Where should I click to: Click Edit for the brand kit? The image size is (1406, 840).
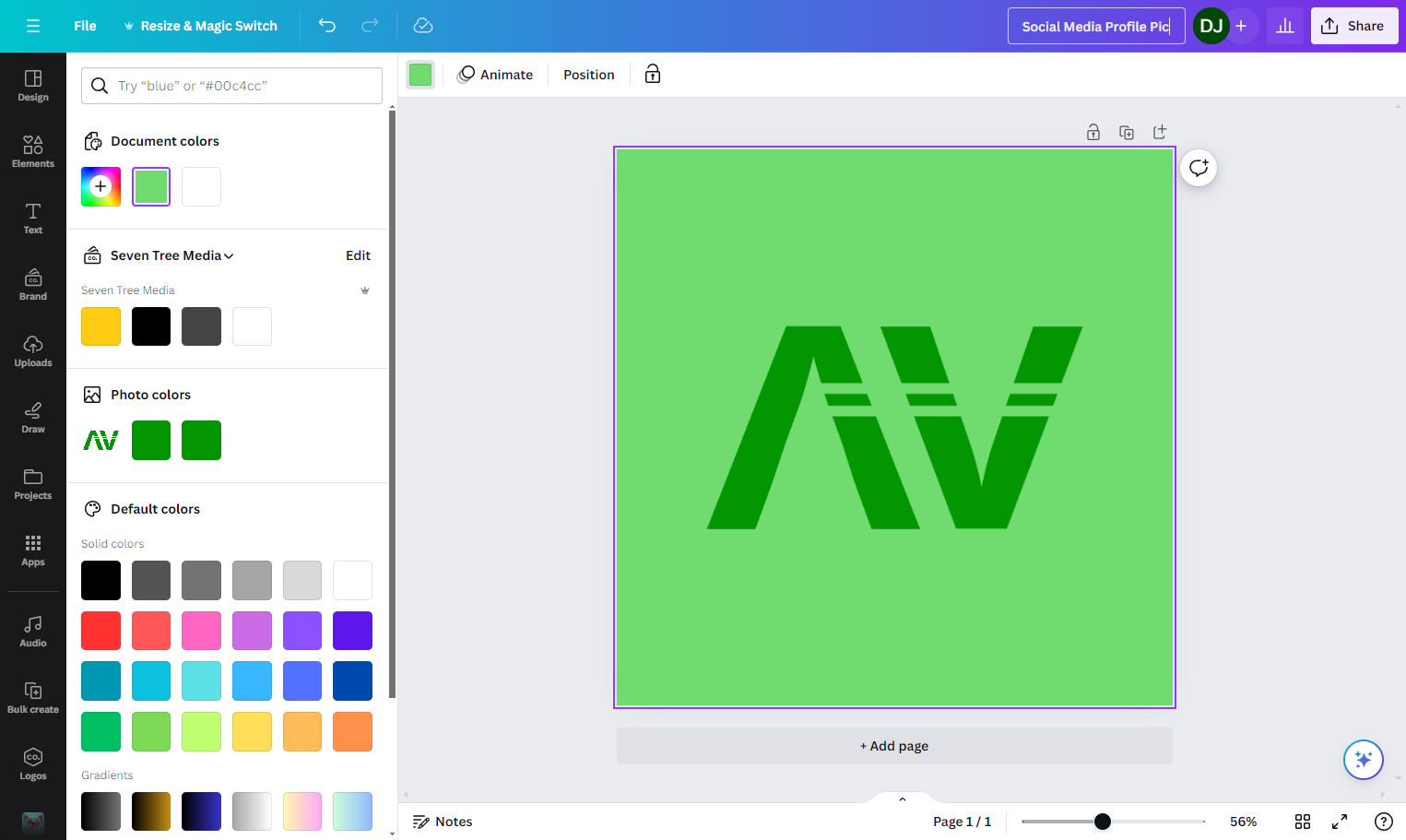coord(358,255)
